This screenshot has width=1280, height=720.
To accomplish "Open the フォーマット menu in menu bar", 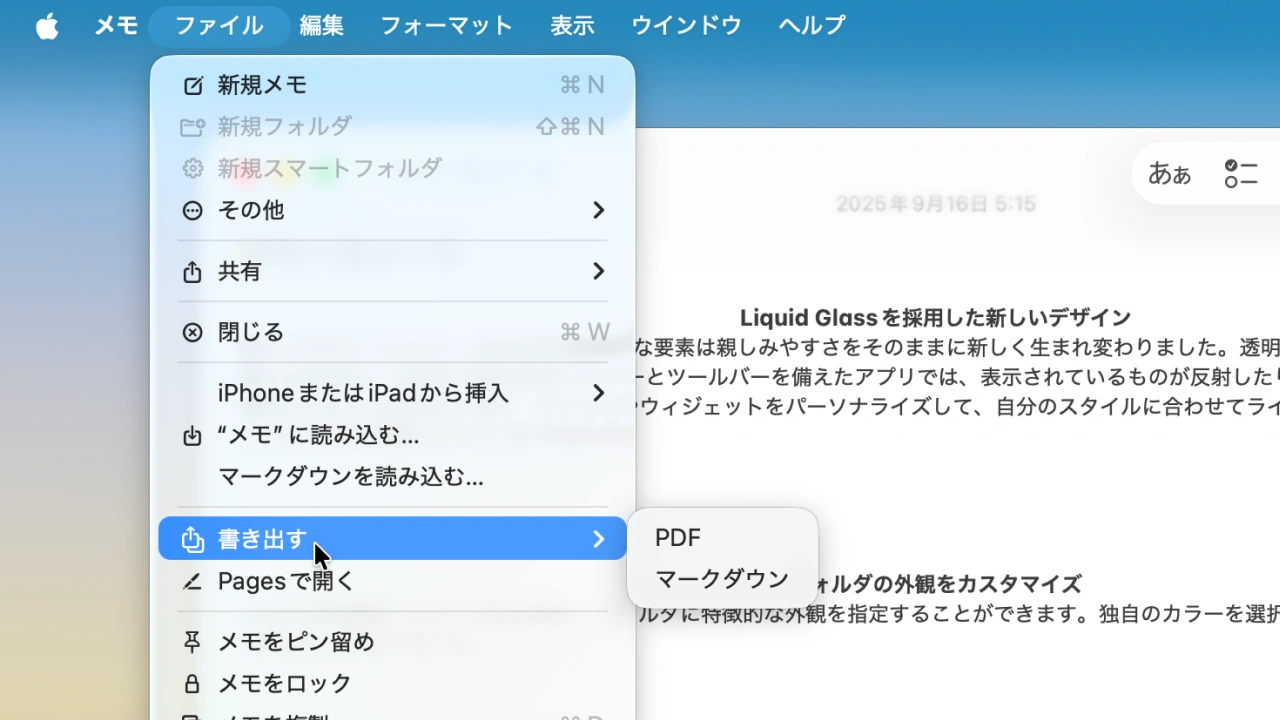I will pyautogui.click(x=446, y=26).
